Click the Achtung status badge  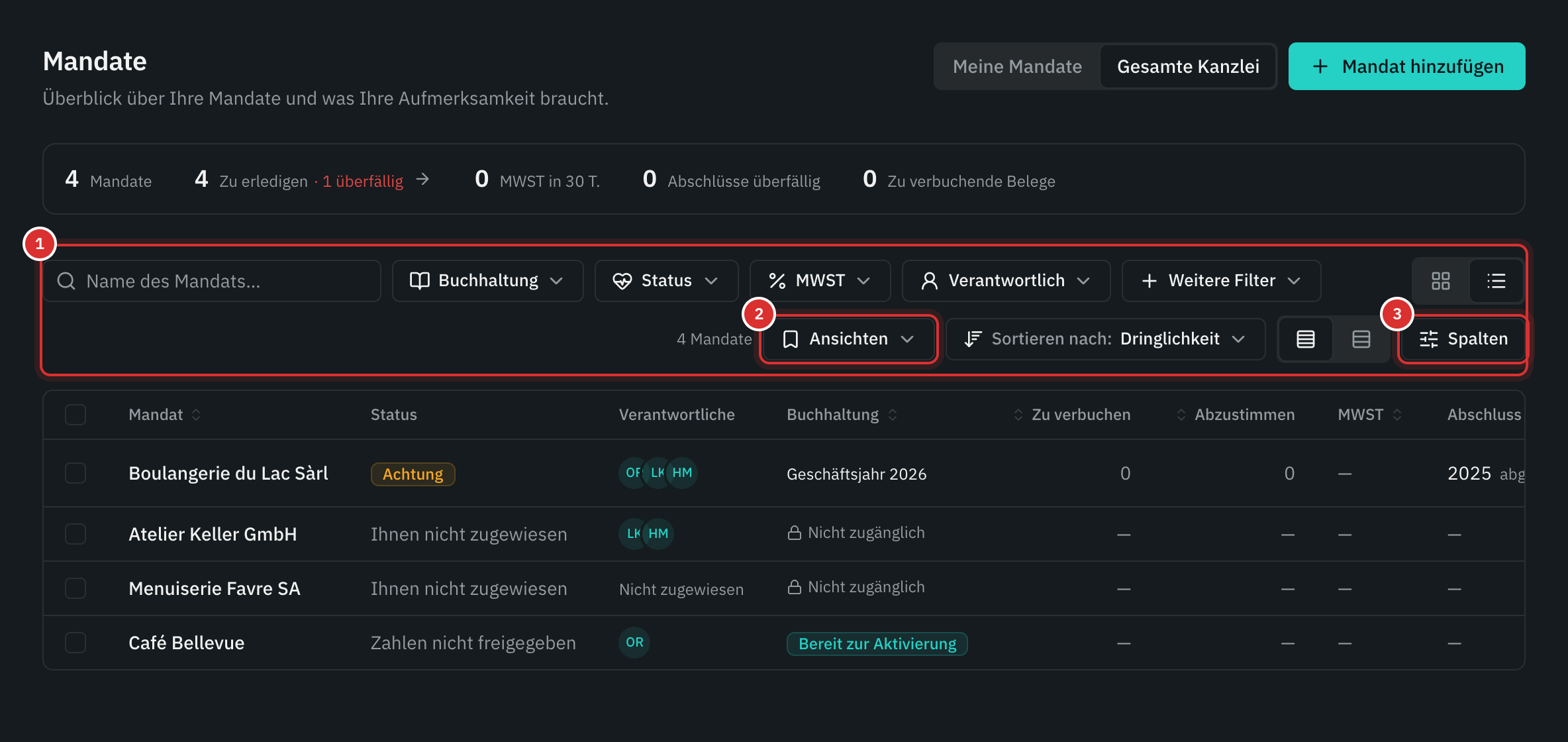click(413, 474)
